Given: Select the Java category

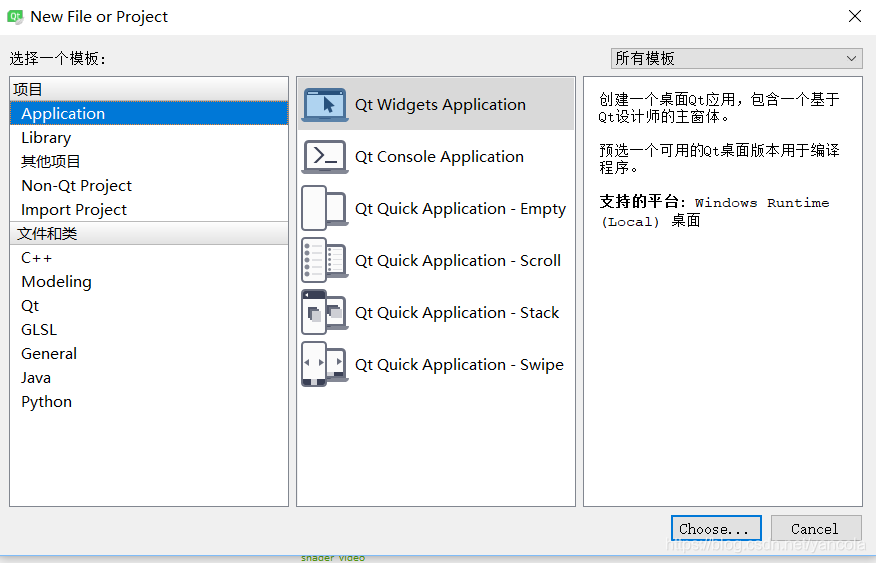Looking at the screenshot, I should click(x=149, y=378).
